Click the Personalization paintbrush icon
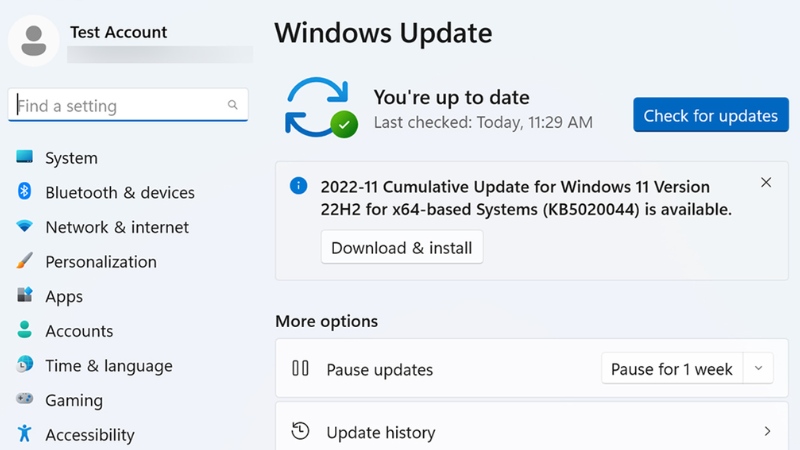This screenshot has width=800, height=450. pos(25,262)
